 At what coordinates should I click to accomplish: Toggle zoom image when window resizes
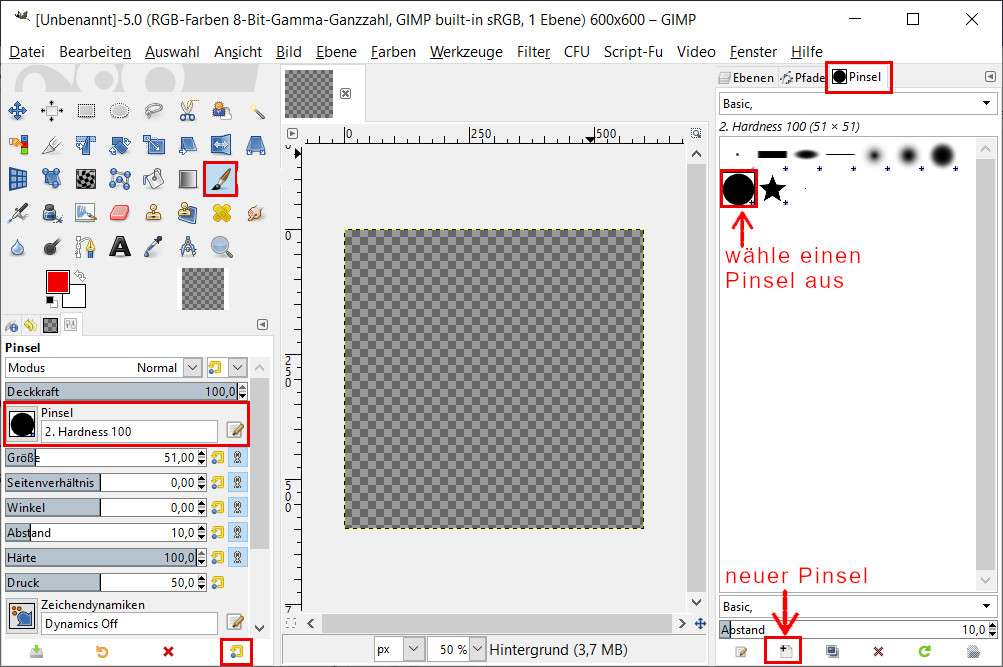point(696,133)
